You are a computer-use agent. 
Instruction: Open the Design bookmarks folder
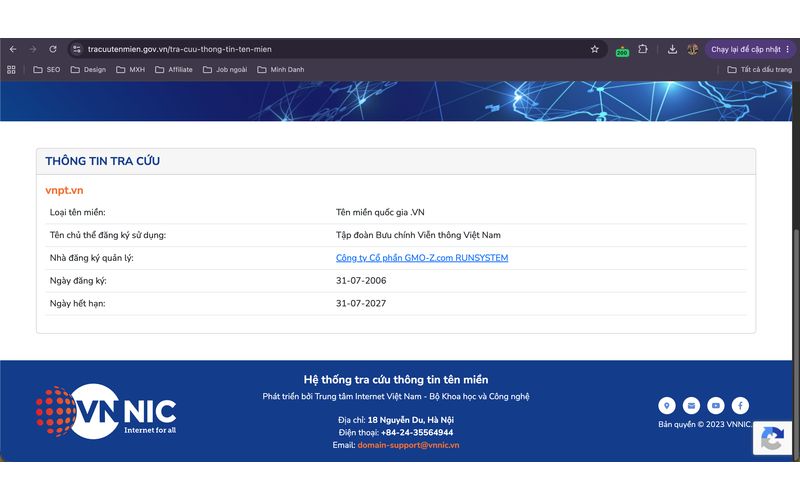click(88, 69)
